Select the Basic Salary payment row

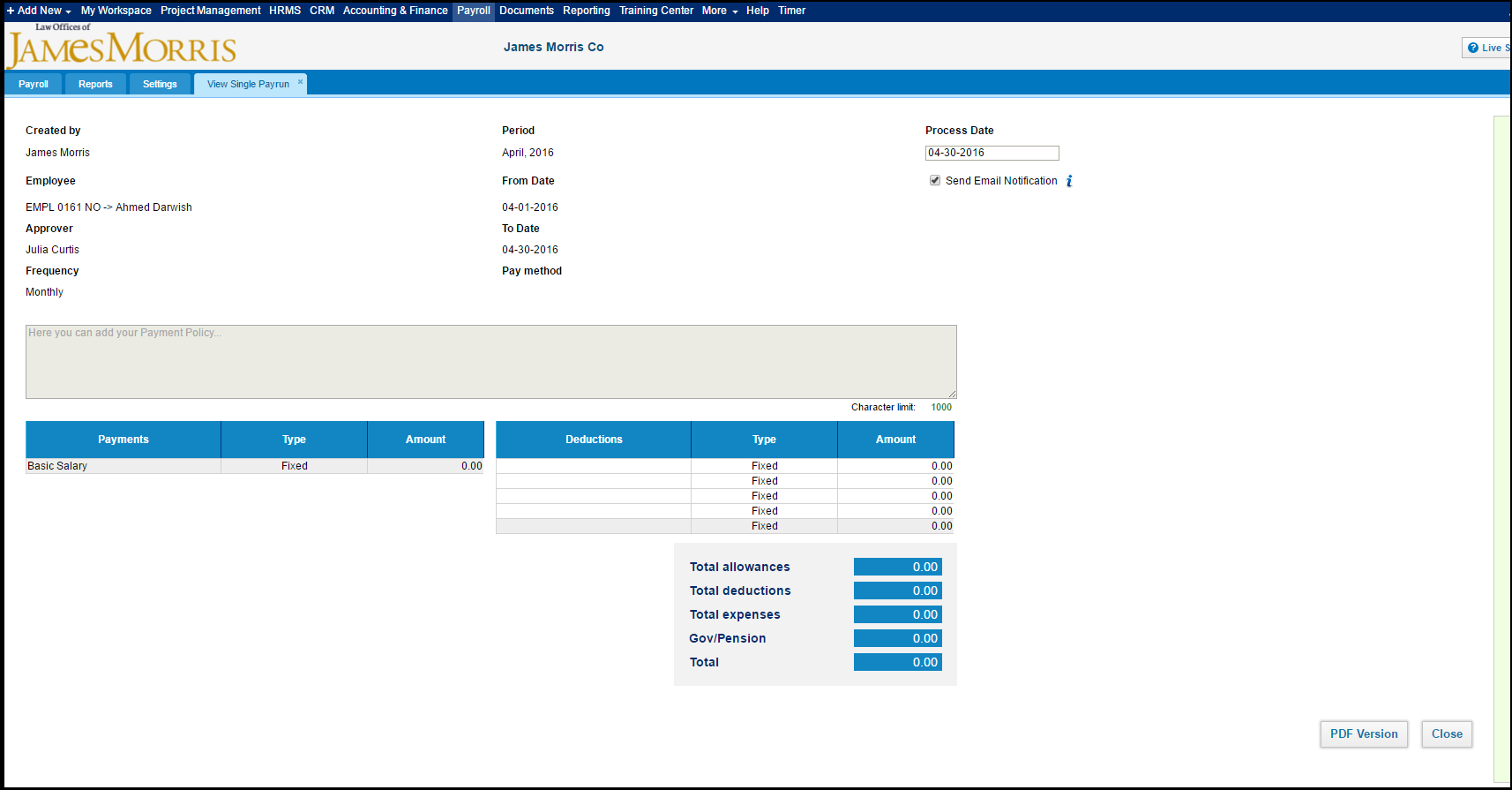tap(255, 466)
